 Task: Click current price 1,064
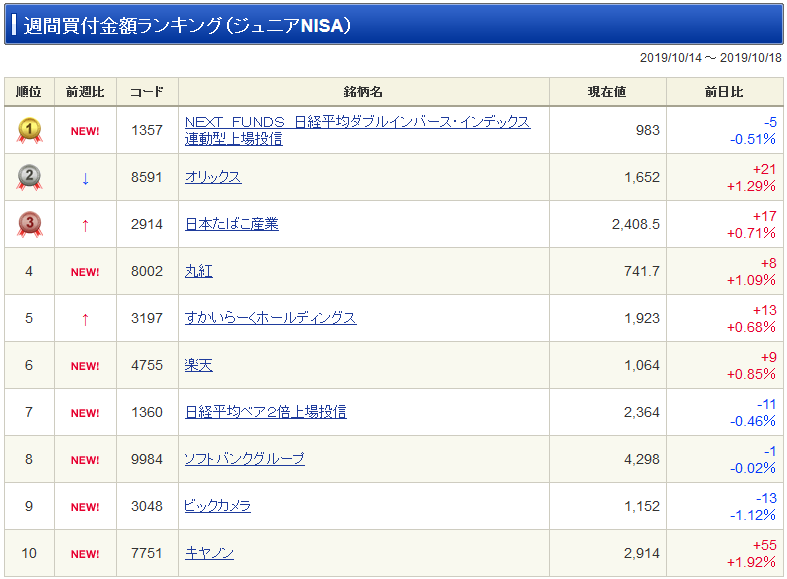pos(642,365)
